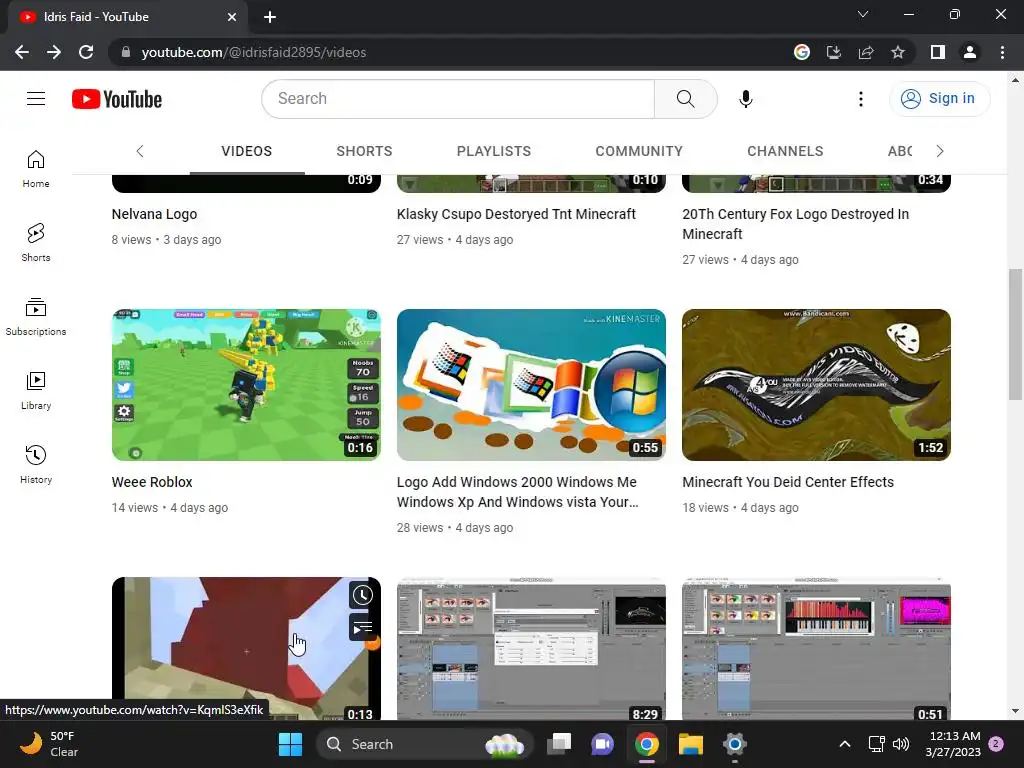The width and height of the screenshot is (1024, 768).
Task: Click the 0:51 video editor thumbnail
Action: tap(816, 648)
